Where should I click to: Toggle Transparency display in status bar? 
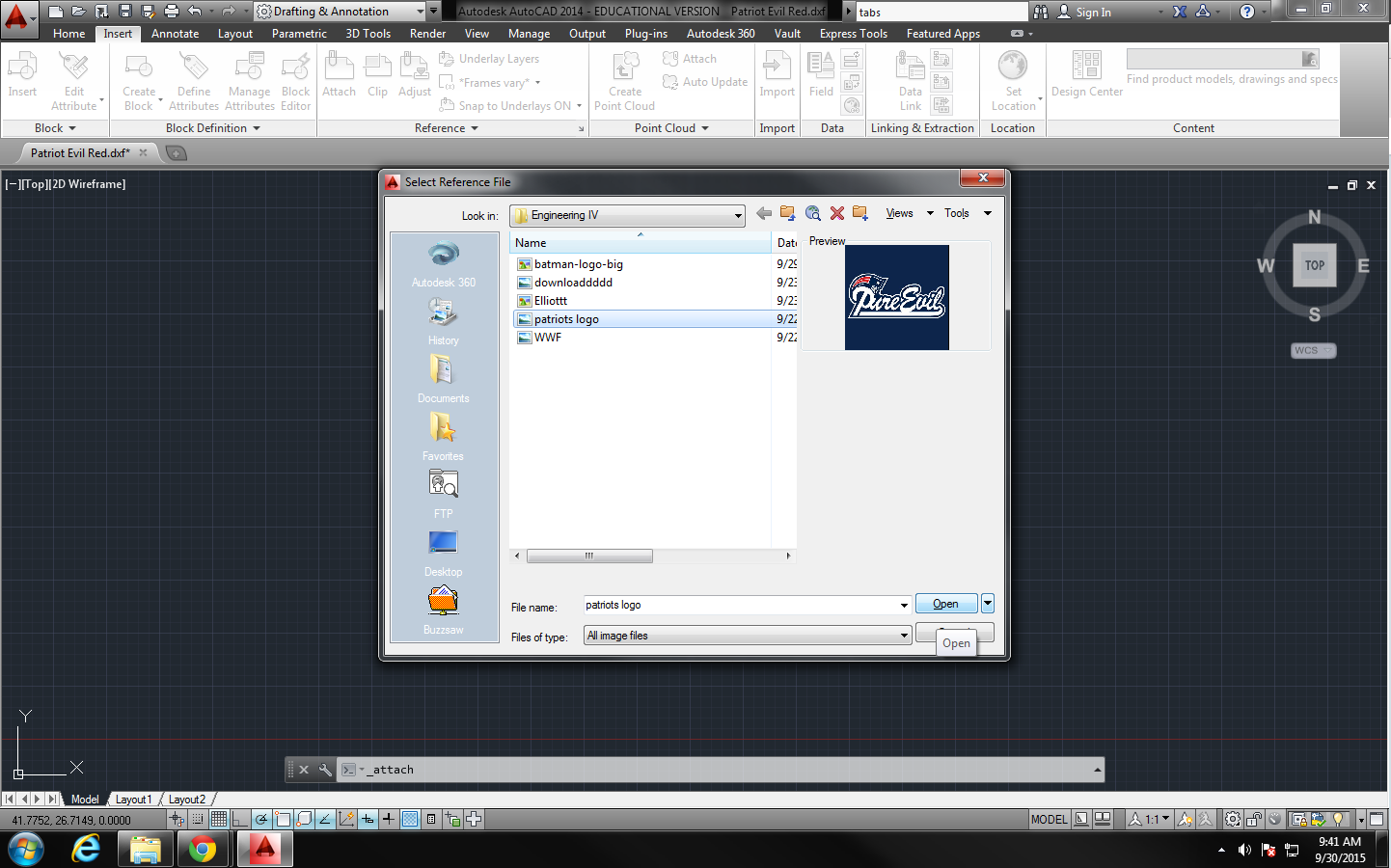pos(410,819)
